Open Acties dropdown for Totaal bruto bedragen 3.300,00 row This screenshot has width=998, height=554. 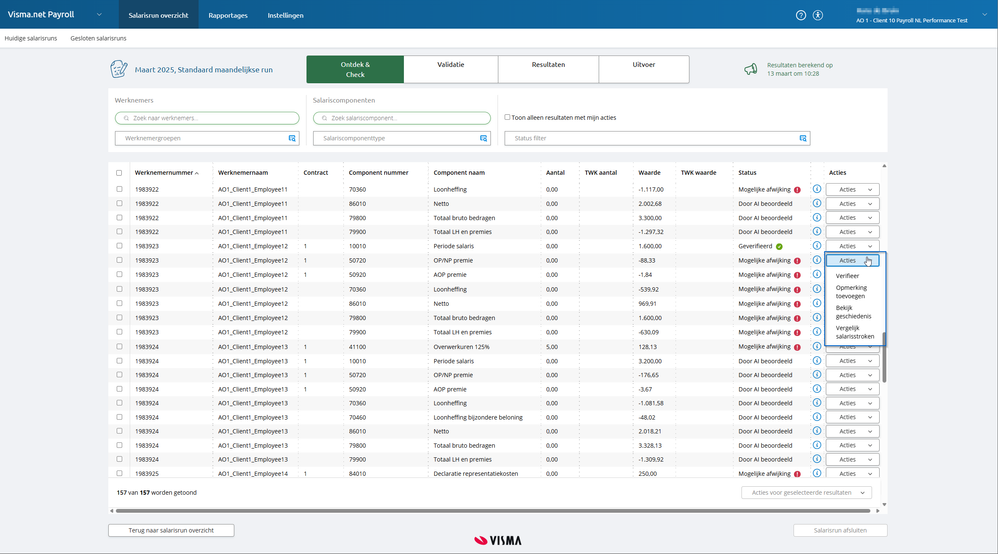coord(853,218)
